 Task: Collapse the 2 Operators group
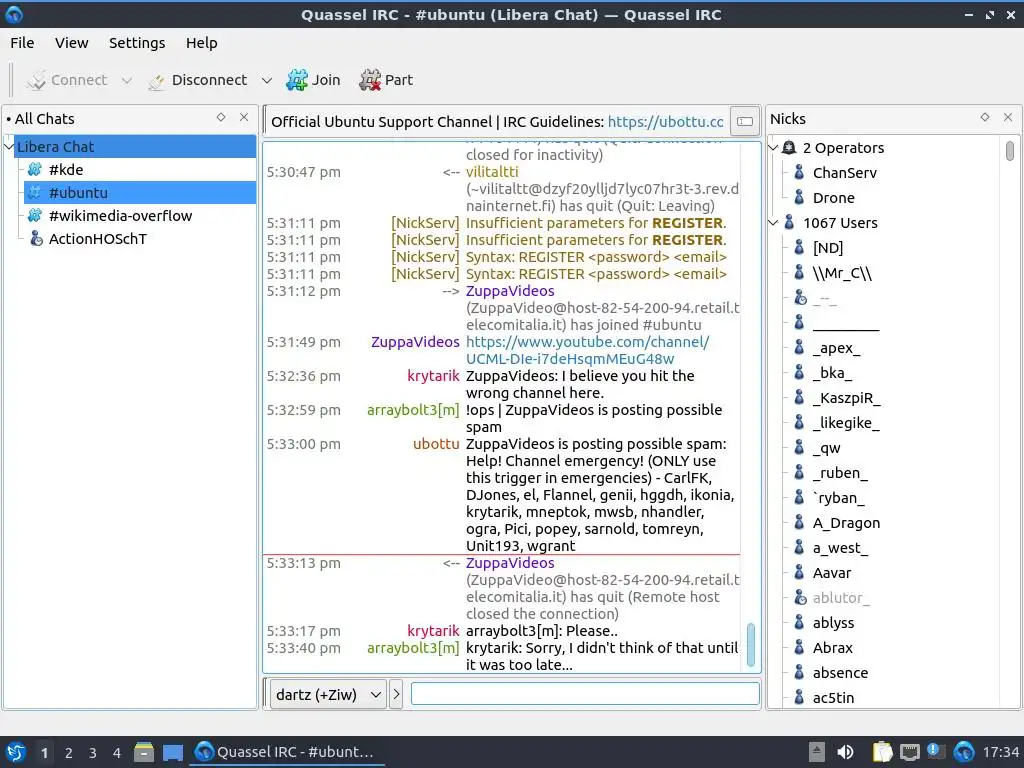click(774, 148)
